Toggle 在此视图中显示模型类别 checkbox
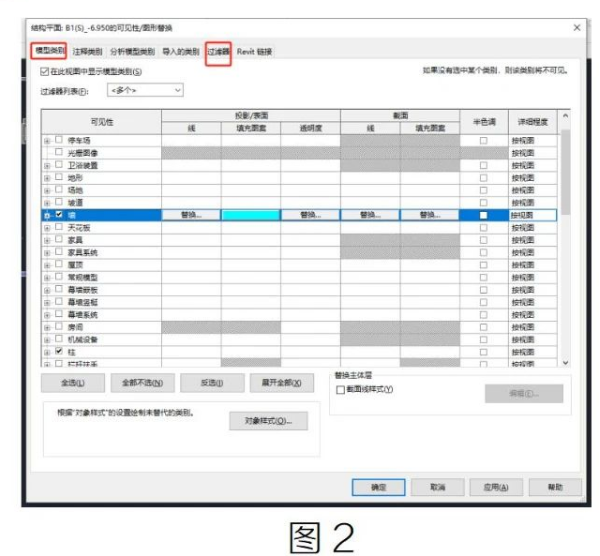The width and height of the screenshot is (600, 556). [x=44, y=72]
